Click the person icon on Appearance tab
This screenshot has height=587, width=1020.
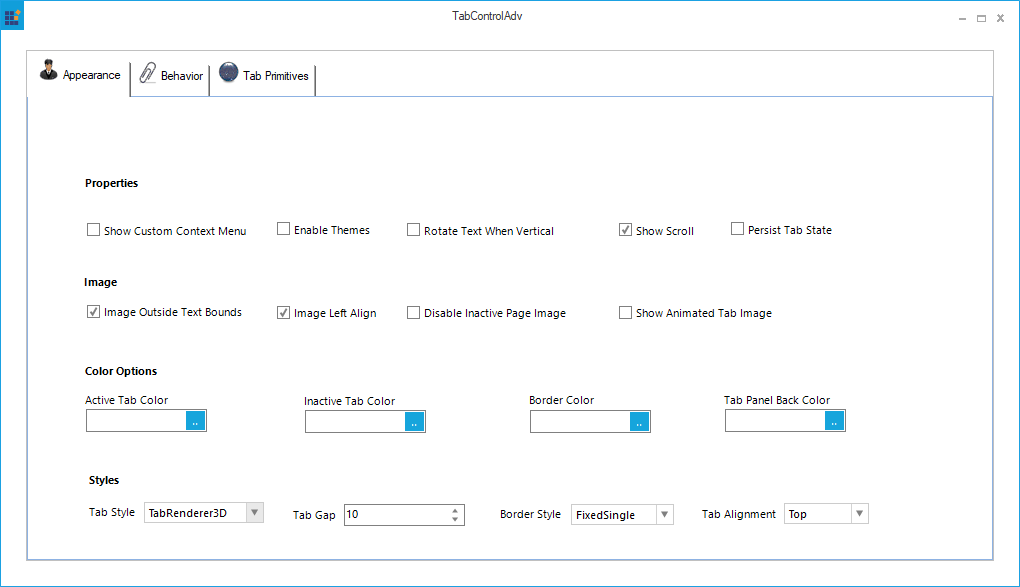coord(48,71)
